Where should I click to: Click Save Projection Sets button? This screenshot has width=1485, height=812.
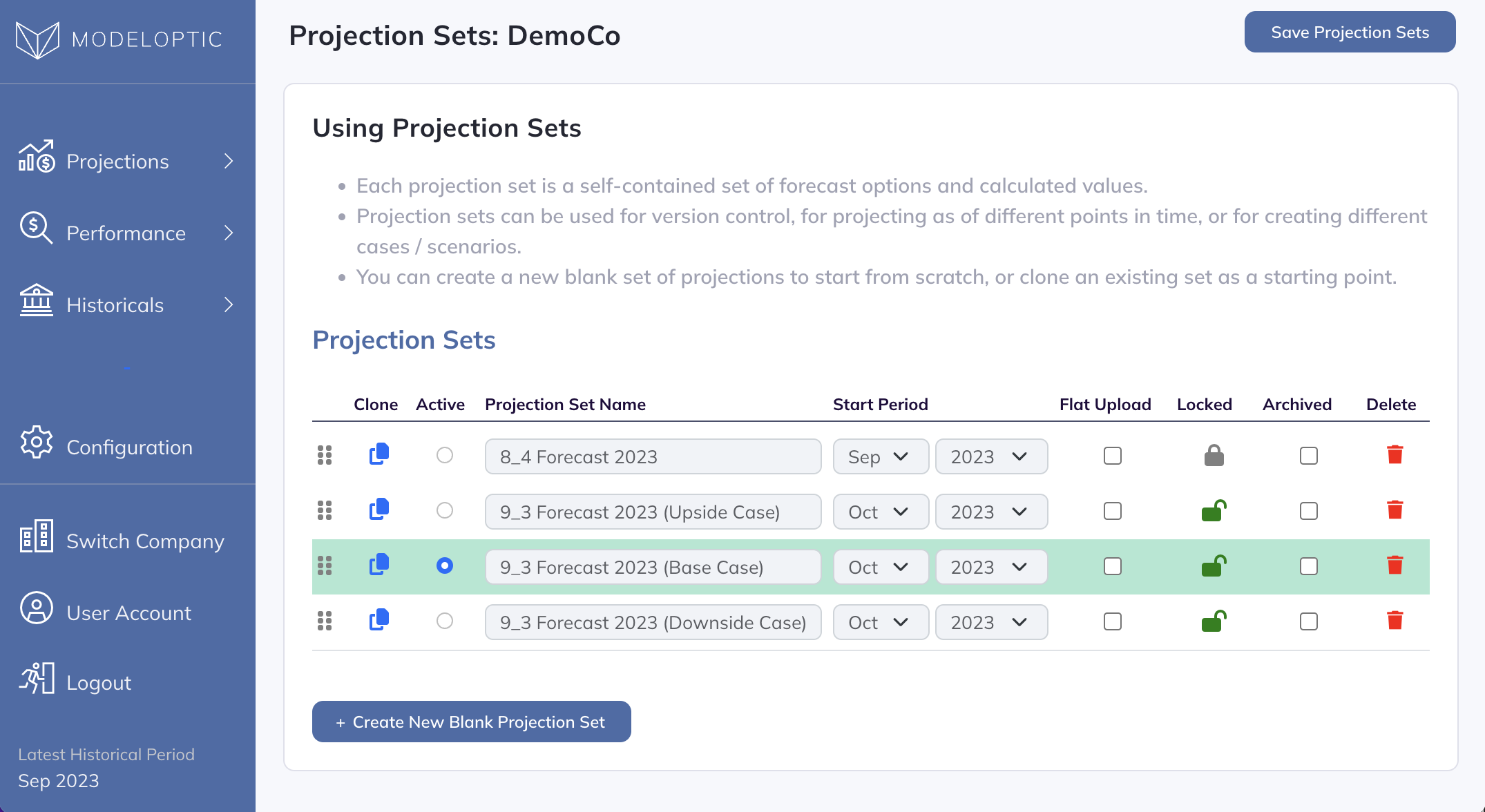tap(1350, 32)
